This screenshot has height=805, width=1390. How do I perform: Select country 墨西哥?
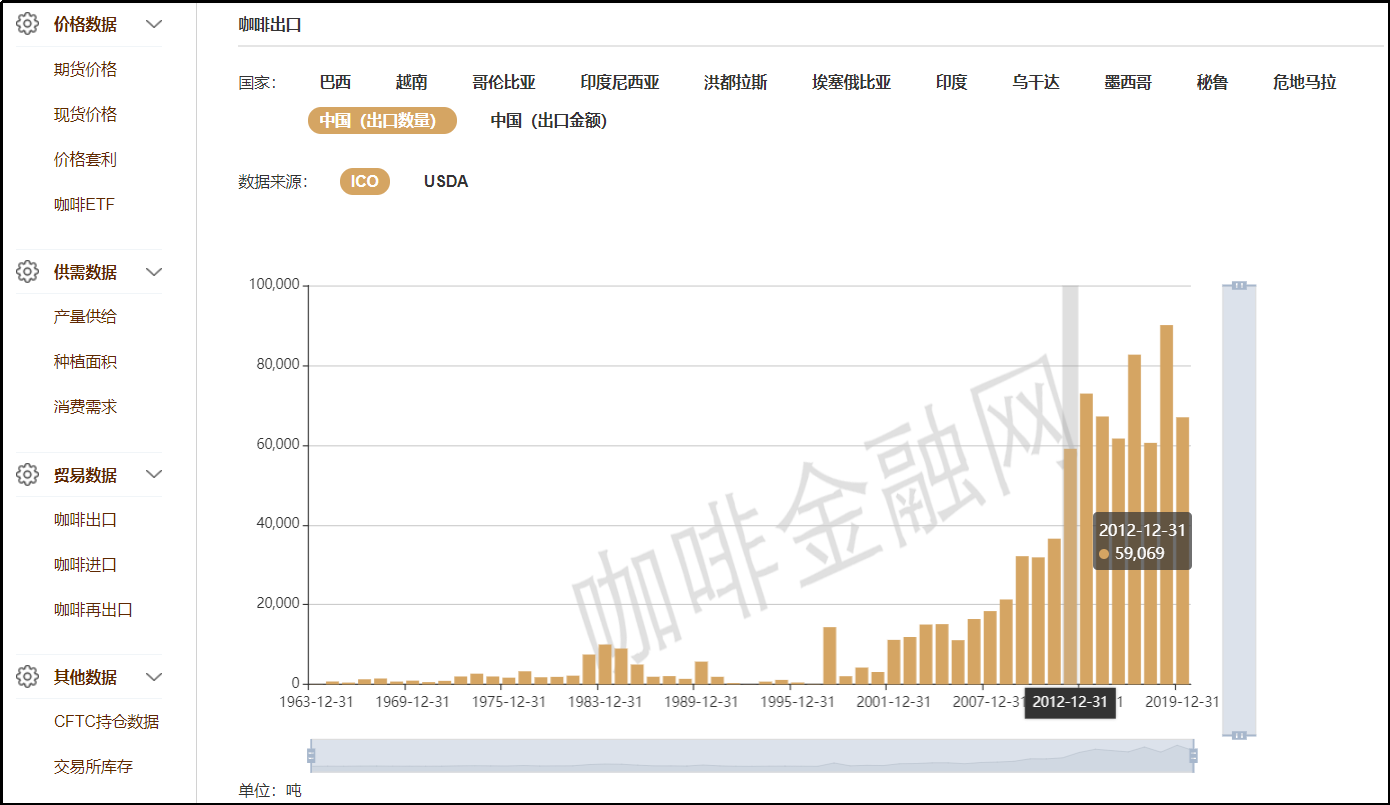coord(1128,82)
